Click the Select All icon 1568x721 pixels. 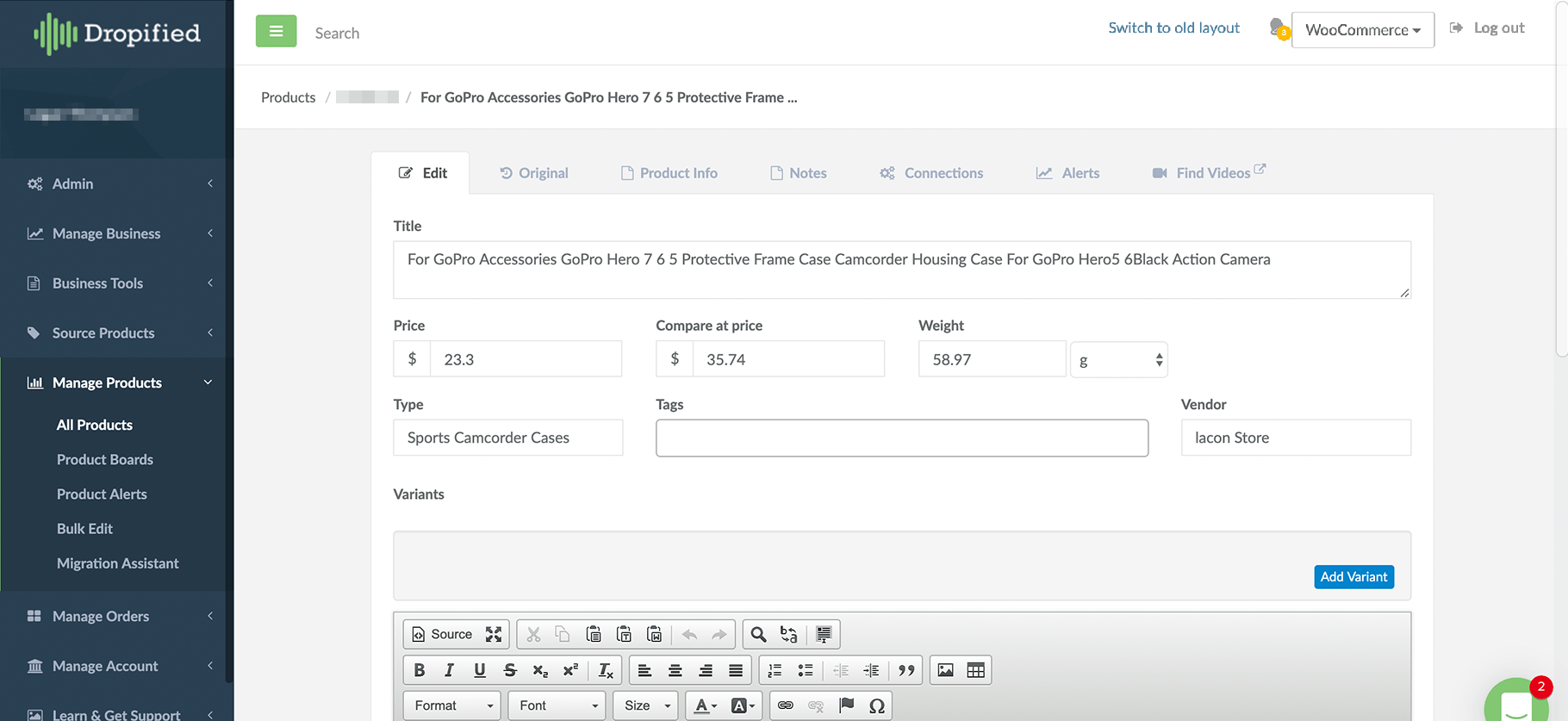pos(824,635)
